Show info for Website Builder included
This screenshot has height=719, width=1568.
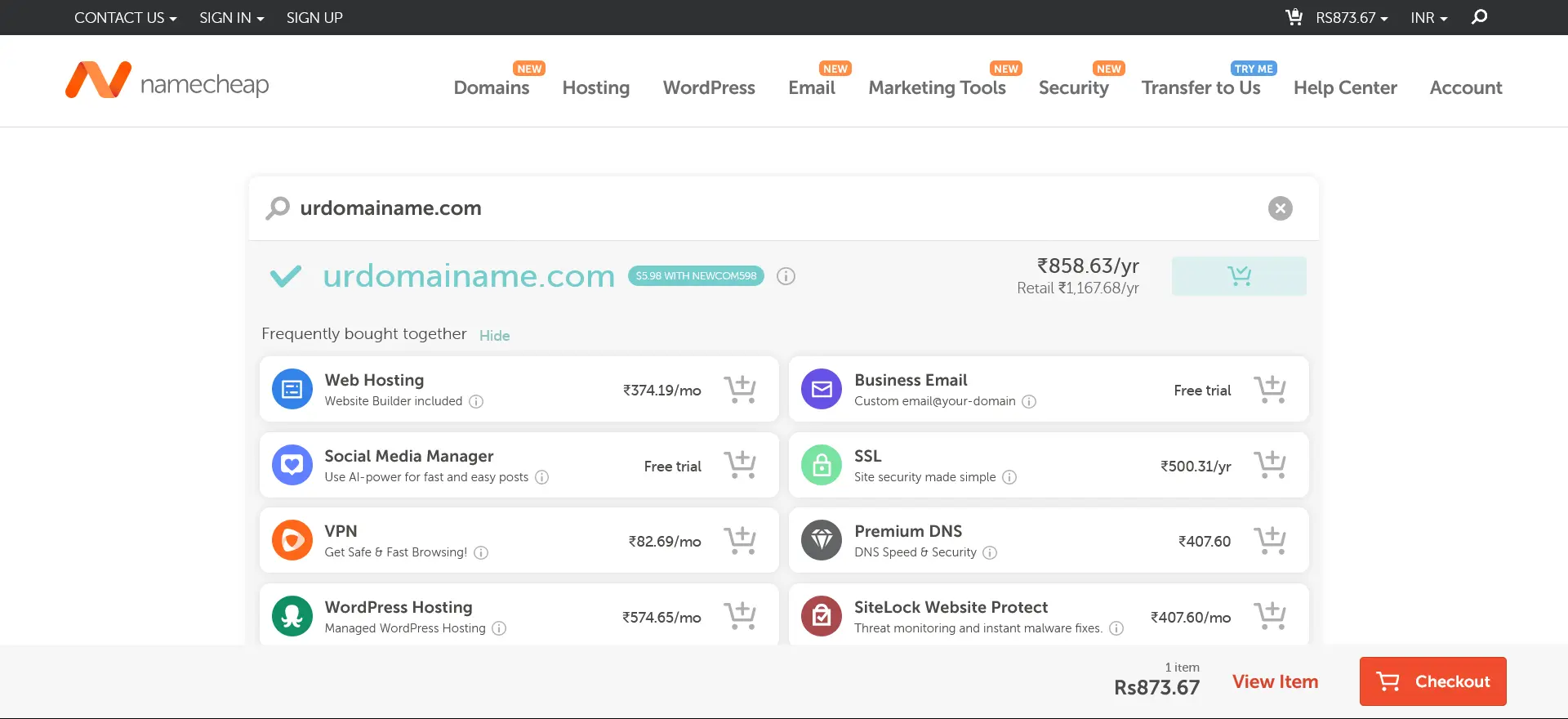476,401
